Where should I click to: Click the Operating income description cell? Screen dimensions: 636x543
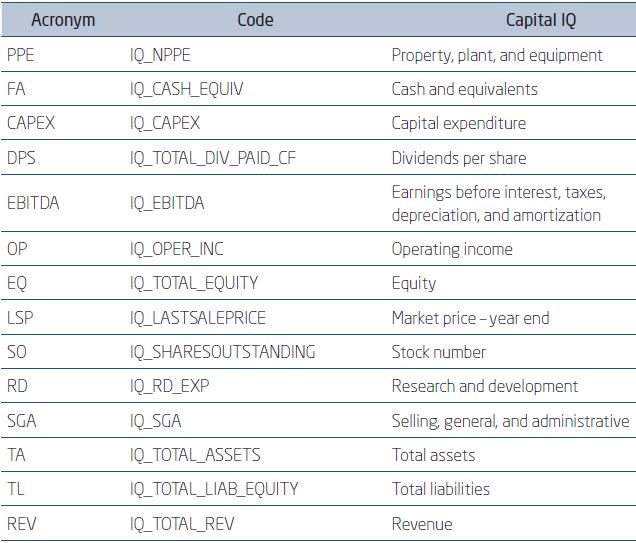click(451, 249)
